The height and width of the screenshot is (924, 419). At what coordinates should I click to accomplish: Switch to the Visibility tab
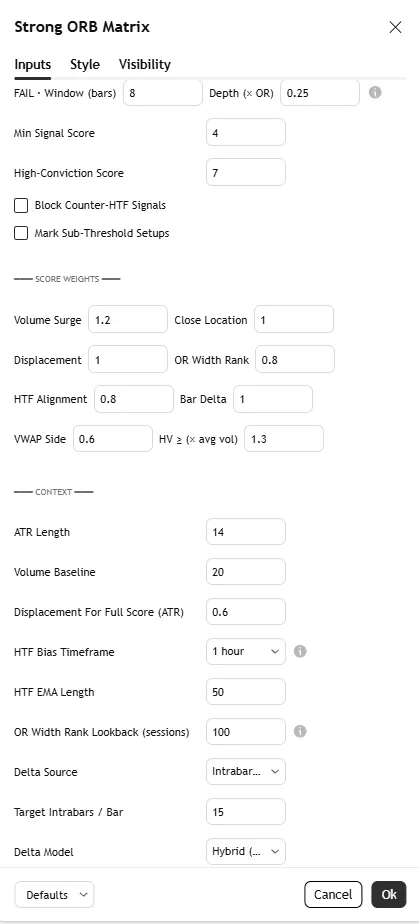pyautogui.click(x=145, y=64)
